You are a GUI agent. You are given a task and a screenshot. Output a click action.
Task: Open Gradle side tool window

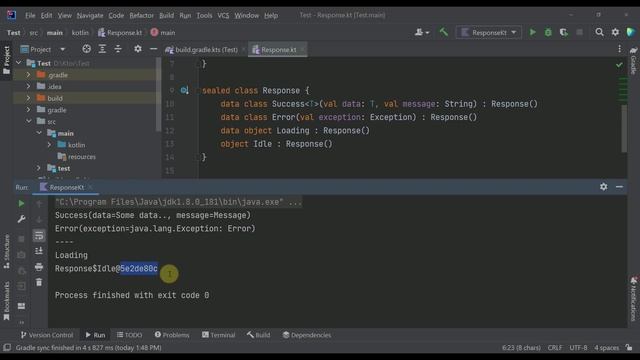coord(633,60)
